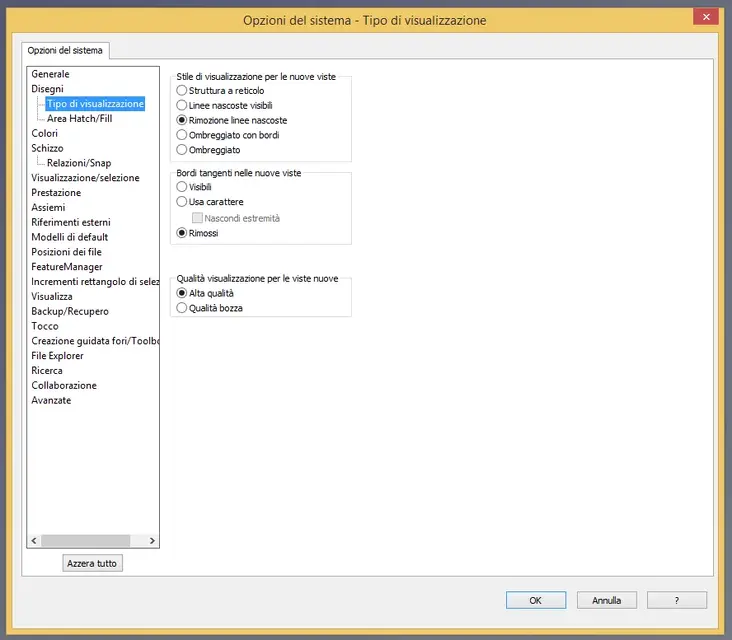Toggle the Nascondi estremità checkbox
Screen dimensions: 732x640
tap(198, 218)
